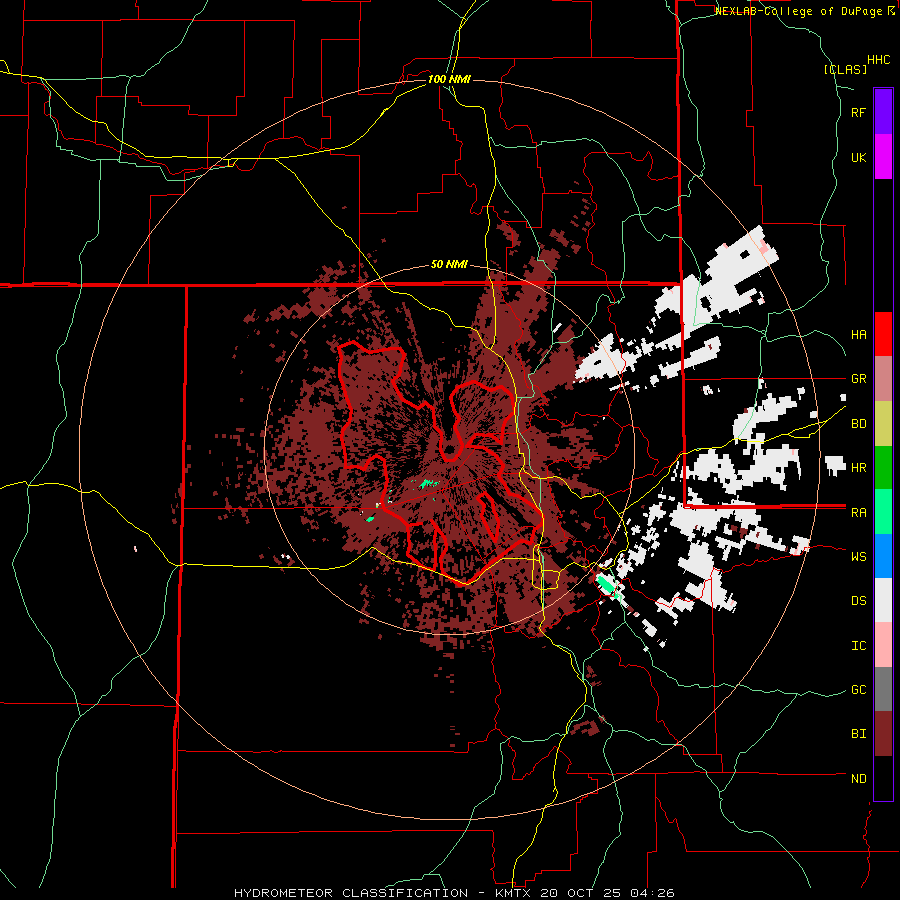Click the BD yellow legend swatch
The width and height of the screenshot is (900, 900).
883,424
